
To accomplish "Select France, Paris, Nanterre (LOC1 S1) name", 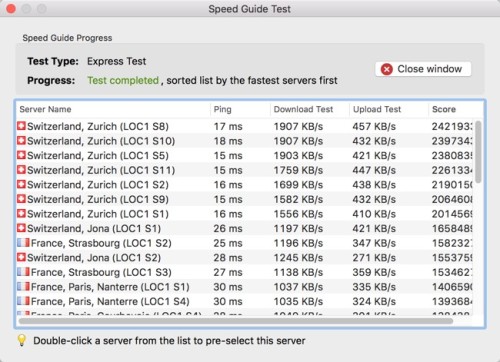I will pyautogui.click(x=110, y=287).
